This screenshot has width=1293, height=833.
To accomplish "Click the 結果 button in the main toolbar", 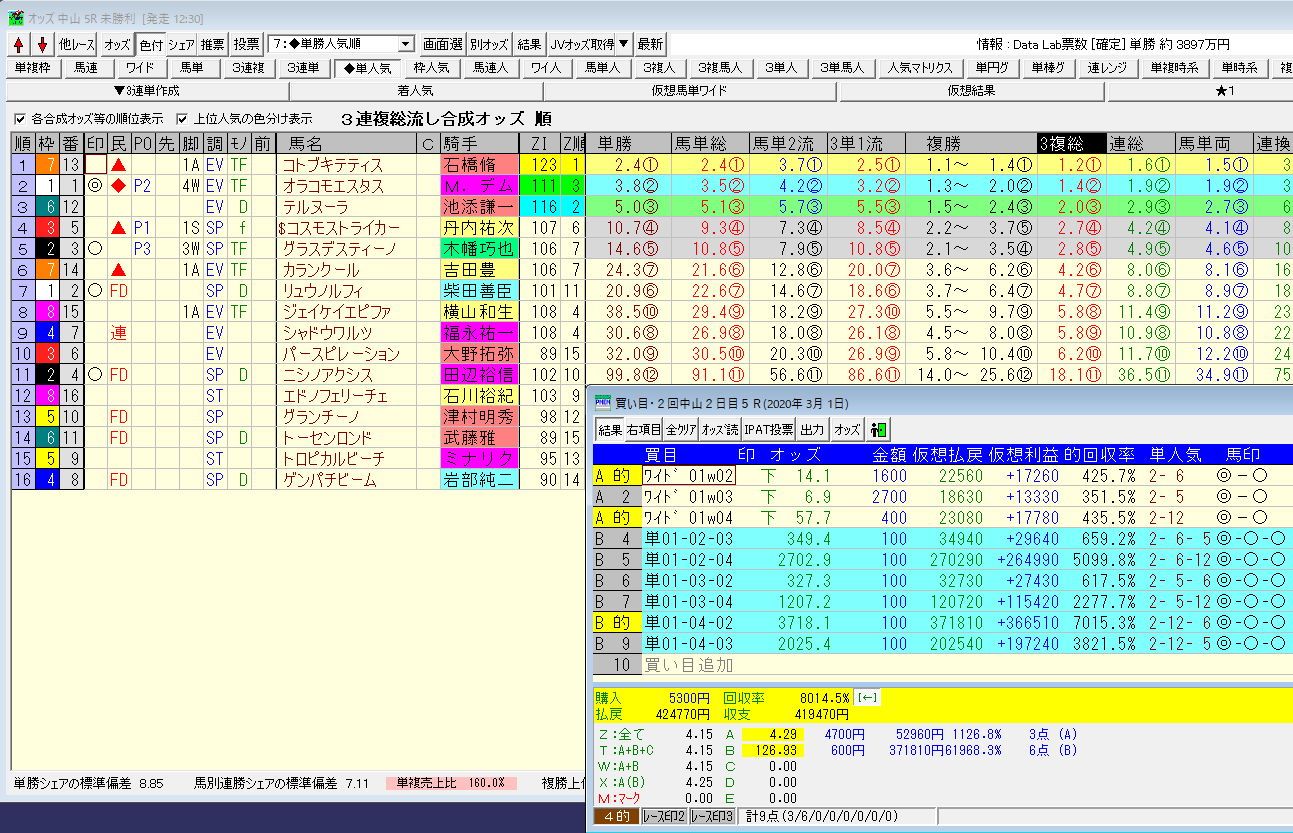I will coord(530,44).
